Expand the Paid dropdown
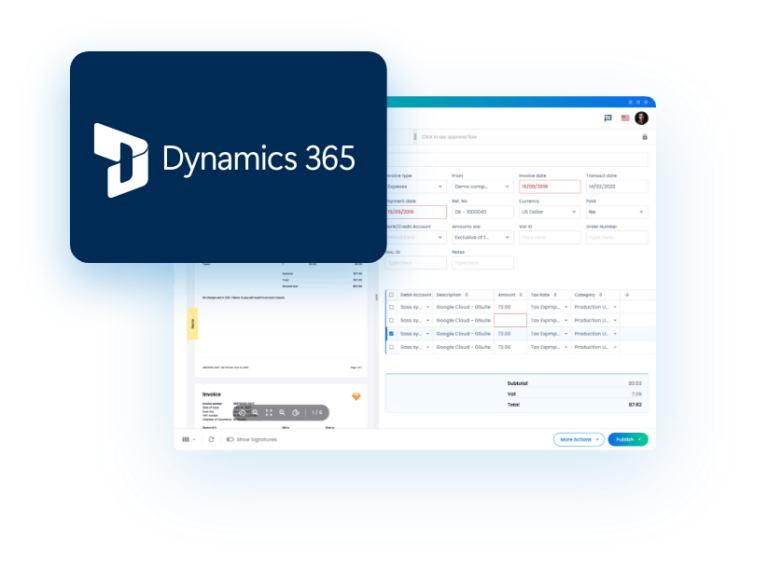This screenshot has height=581, width=768. click(x=616, y=212)
